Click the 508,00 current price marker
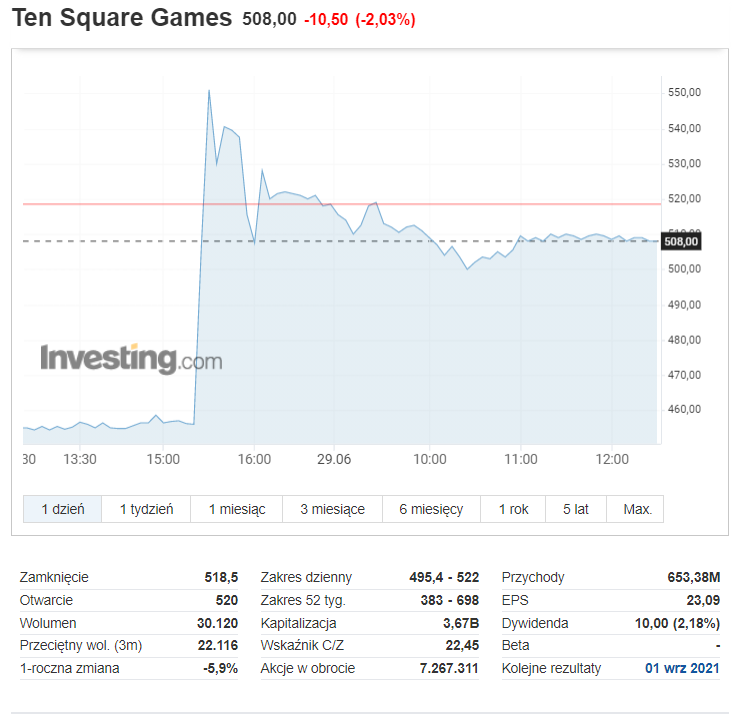This screenshot has width=743, height=722. (681, 242)
